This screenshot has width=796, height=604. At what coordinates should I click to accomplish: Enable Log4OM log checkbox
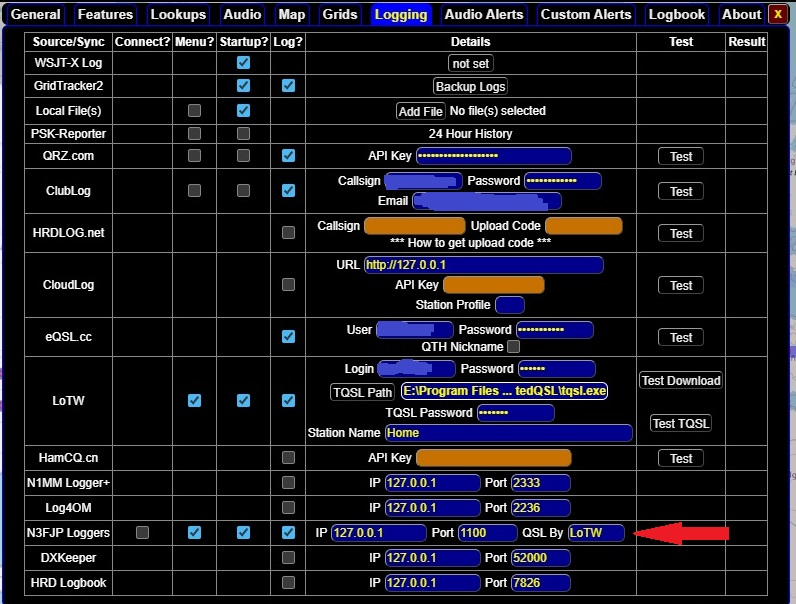(x=288, y=507)
